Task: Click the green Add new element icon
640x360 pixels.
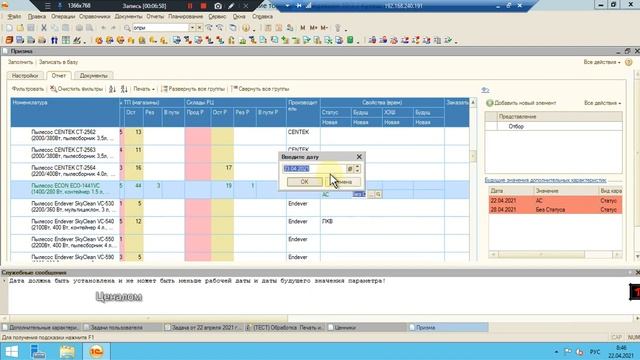Action: pos(490,103)
